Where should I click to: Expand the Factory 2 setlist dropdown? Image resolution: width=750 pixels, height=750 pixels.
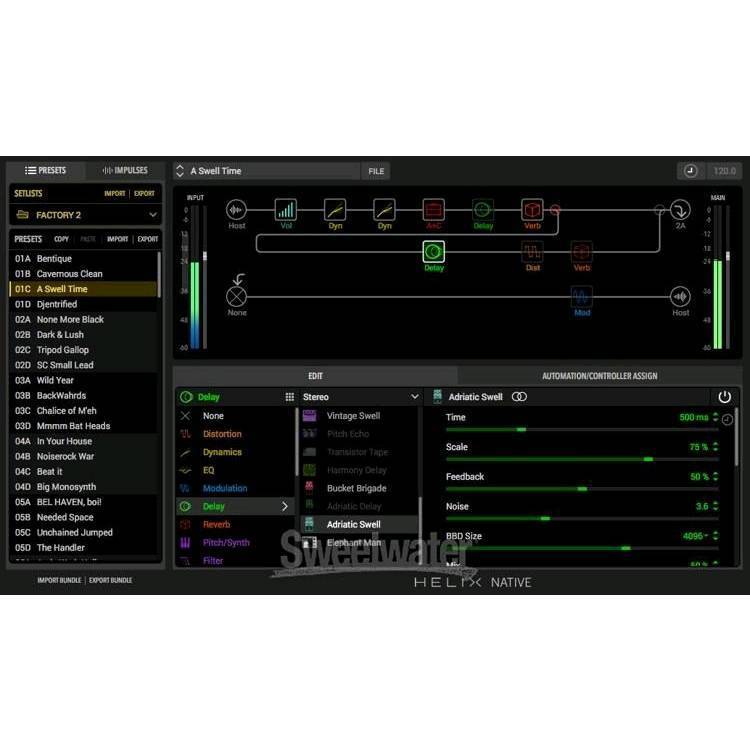[x=153, y=215]
